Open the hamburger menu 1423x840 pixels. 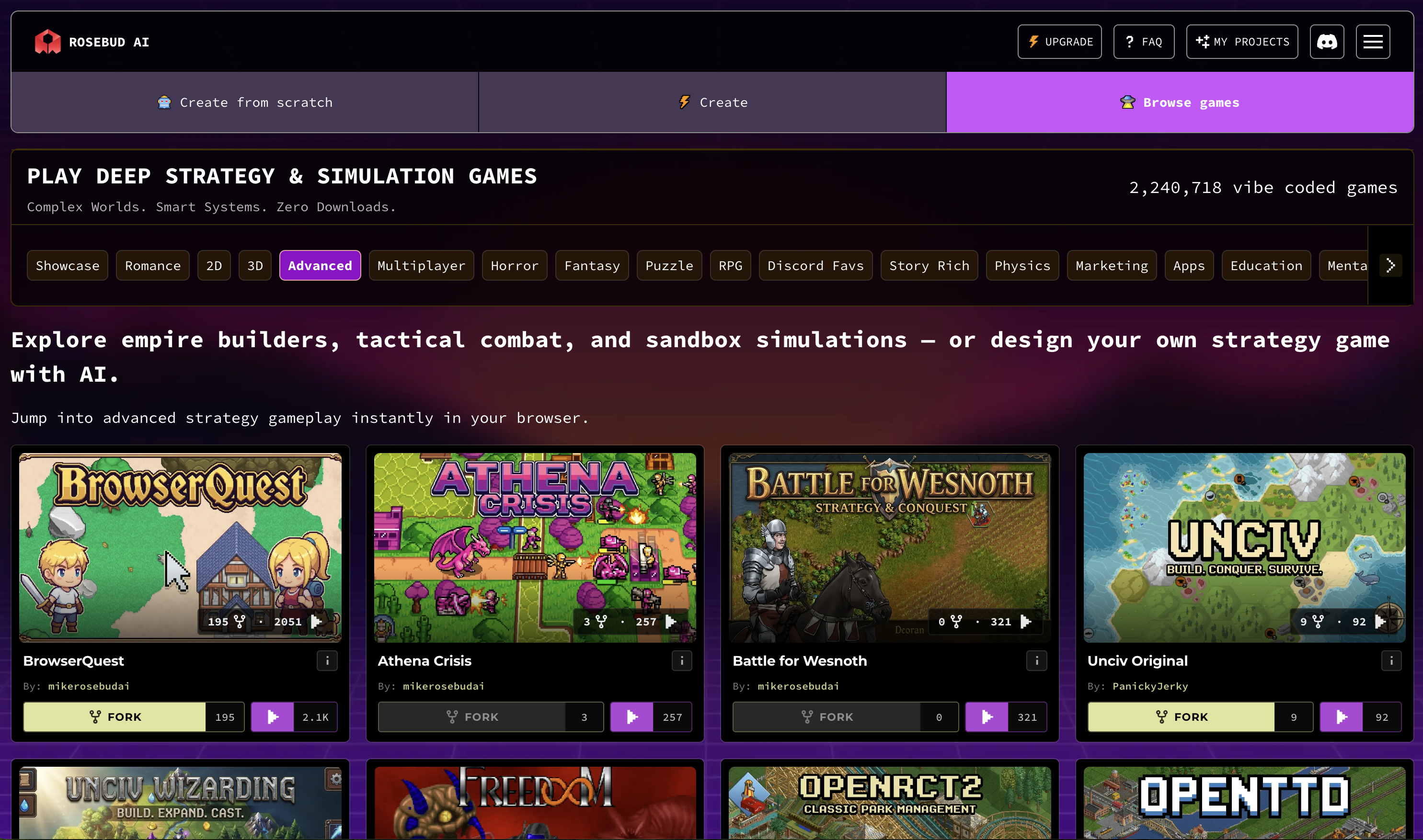pos(1373,41)
